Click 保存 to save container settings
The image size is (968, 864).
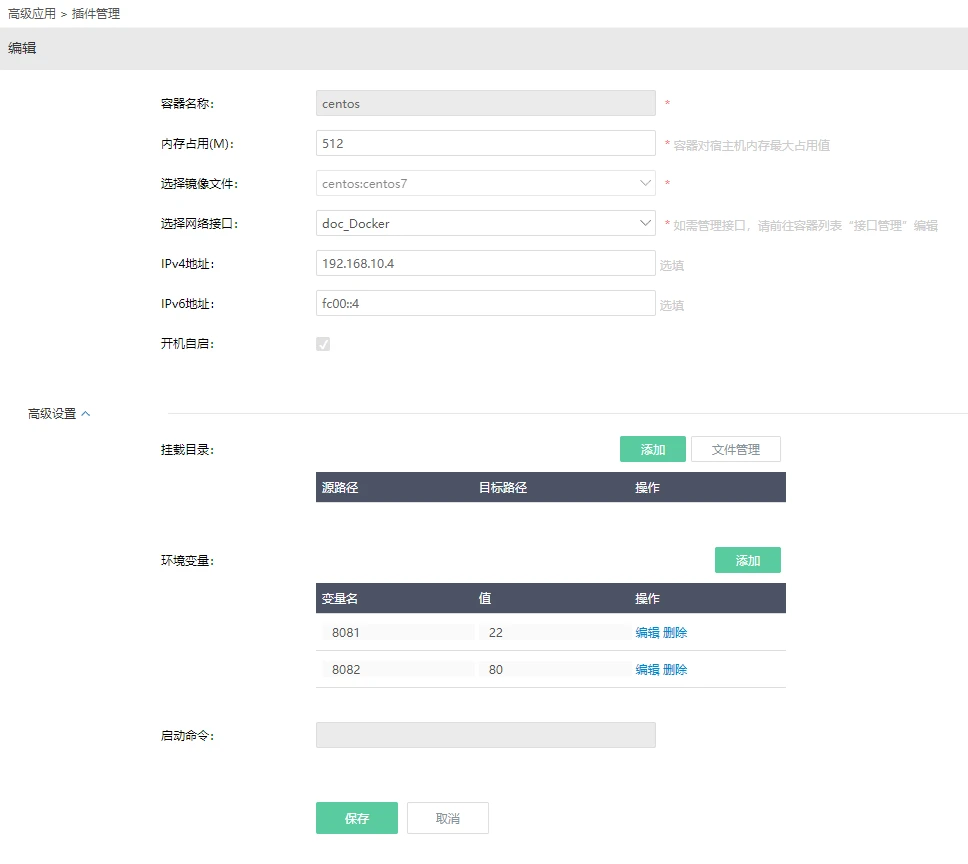pyautogui.click(x=356, y=818)
